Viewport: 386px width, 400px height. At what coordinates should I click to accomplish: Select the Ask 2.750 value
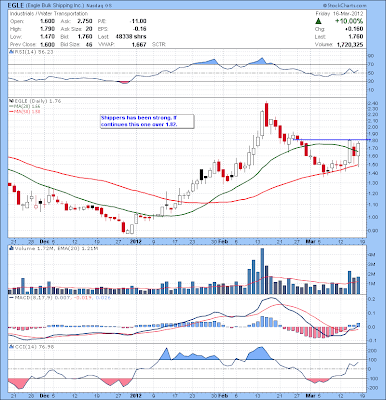(85, 21)
